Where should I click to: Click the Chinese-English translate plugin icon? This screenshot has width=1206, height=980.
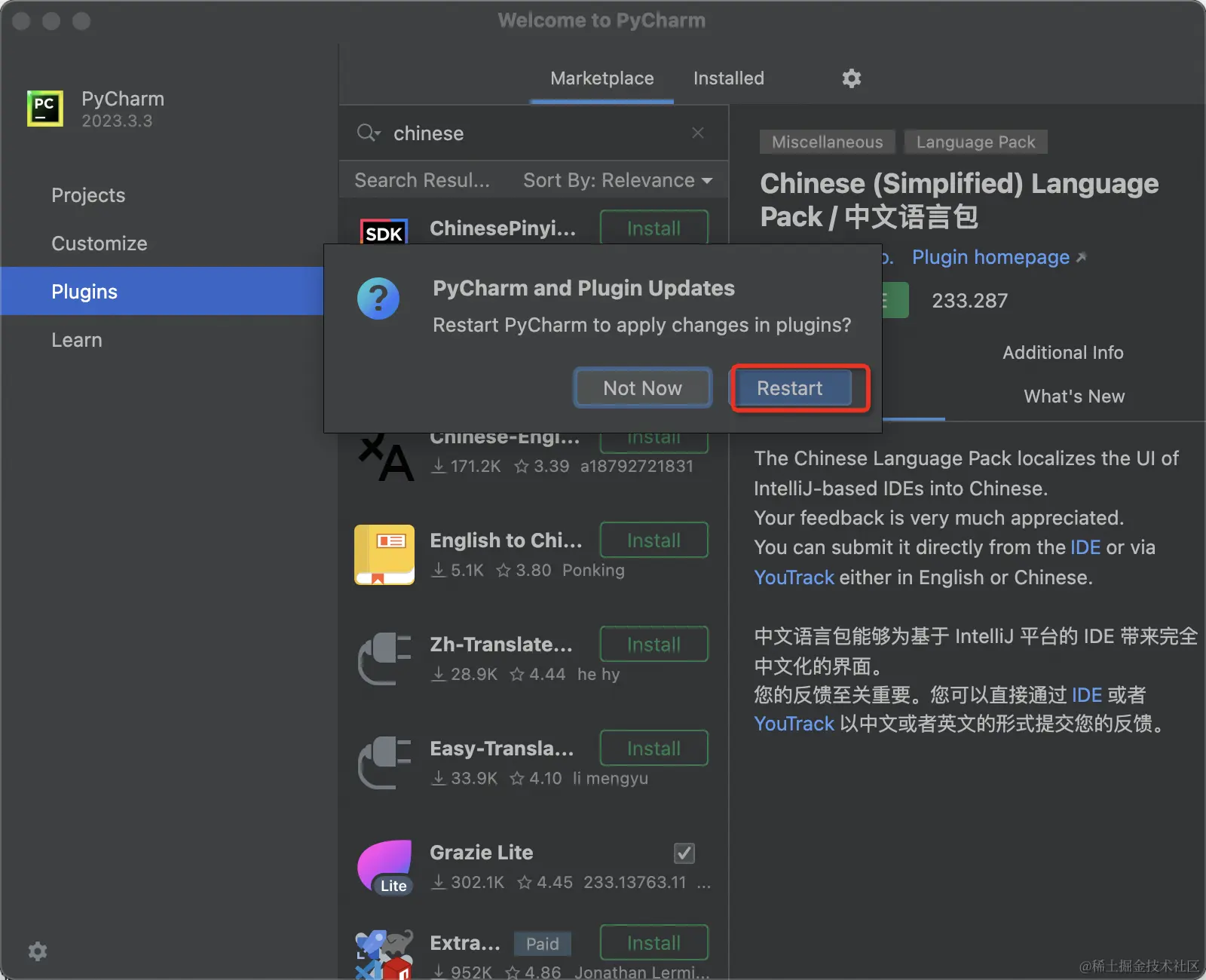386,457
